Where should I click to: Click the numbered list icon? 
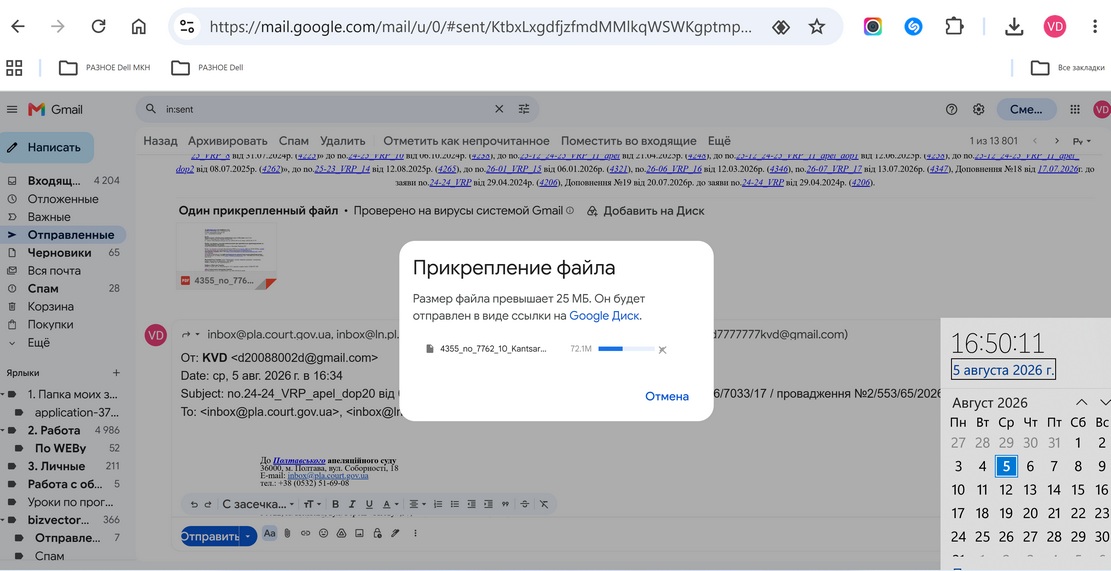[x=438, y=504]
